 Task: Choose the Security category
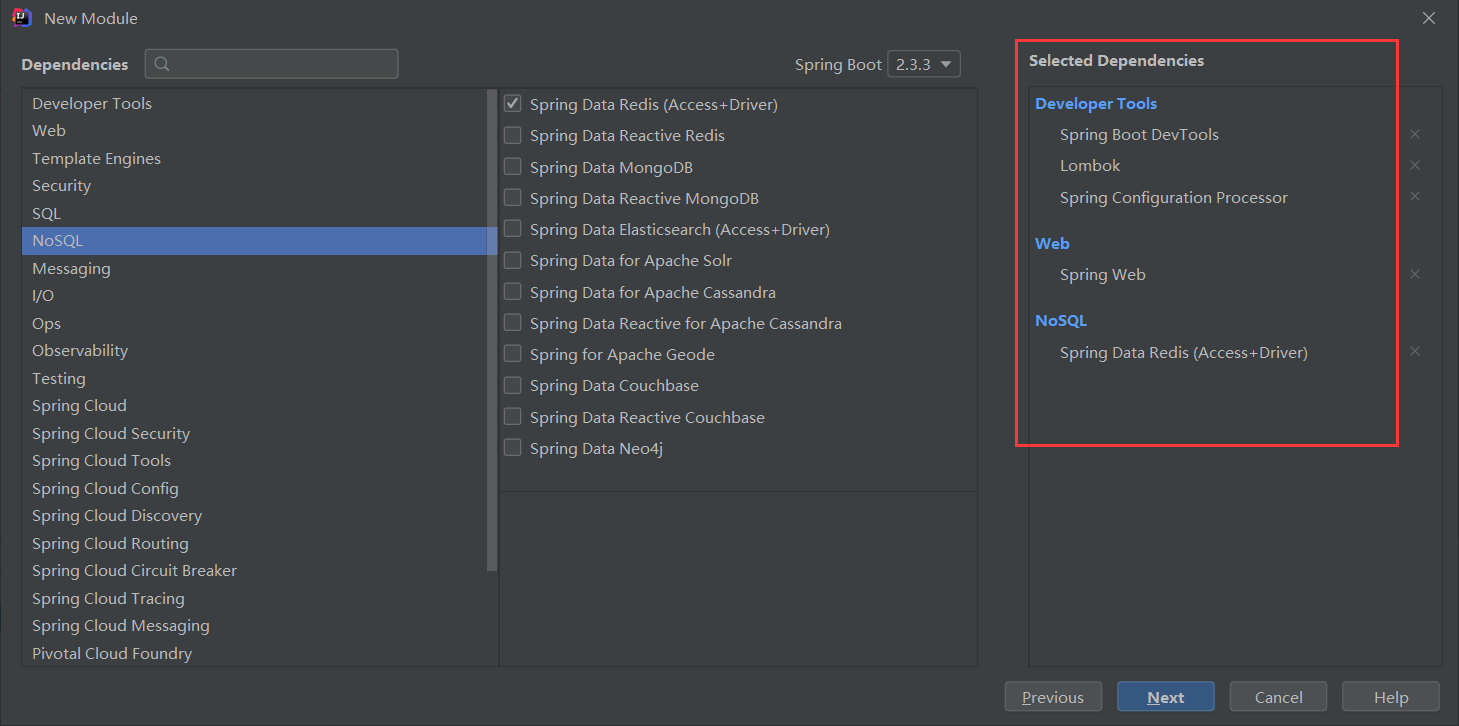point(254,185)
